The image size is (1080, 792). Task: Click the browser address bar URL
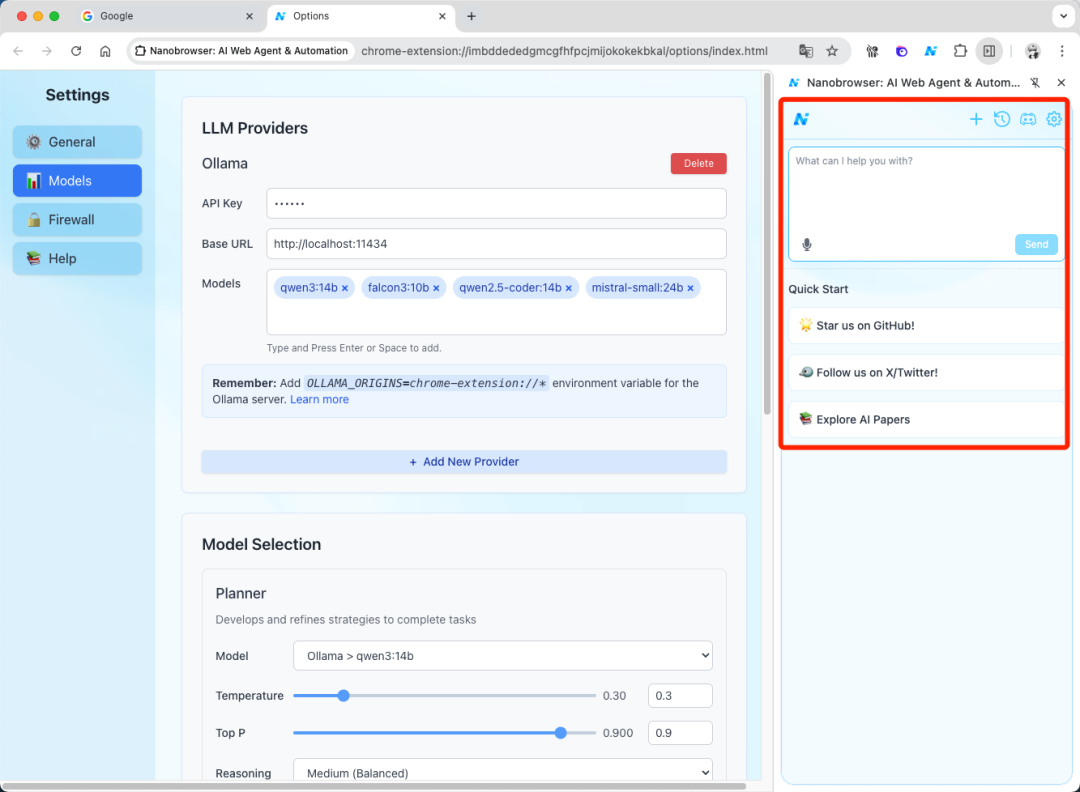pyautogui.click(x=564, y=51)
